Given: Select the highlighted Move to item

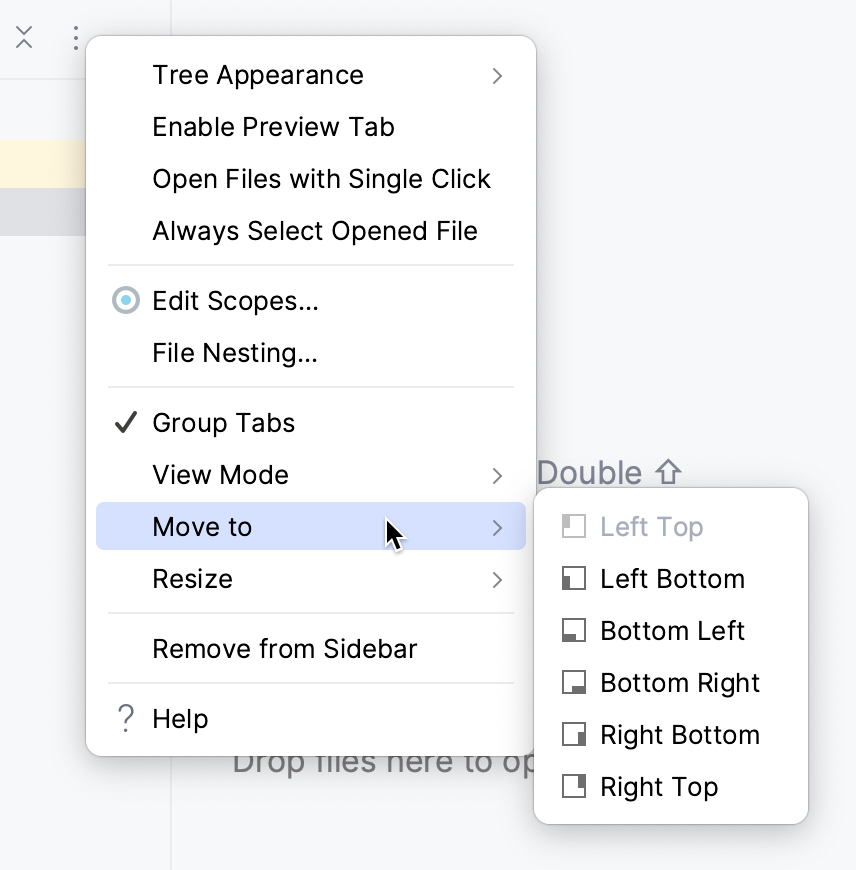Looking at the screenshot, I should (202, 527).
